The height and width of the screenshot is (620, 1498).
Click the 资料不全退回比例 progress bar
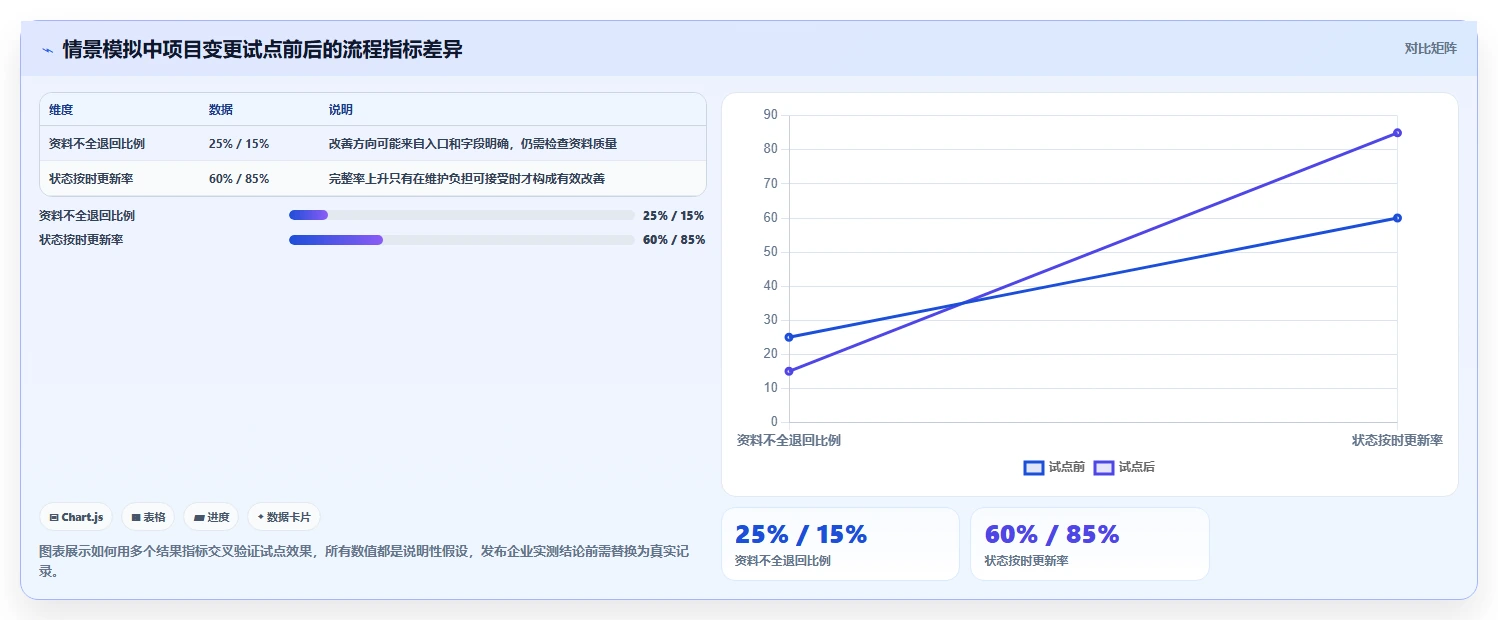pyautogui.click(x=462, y=215)
